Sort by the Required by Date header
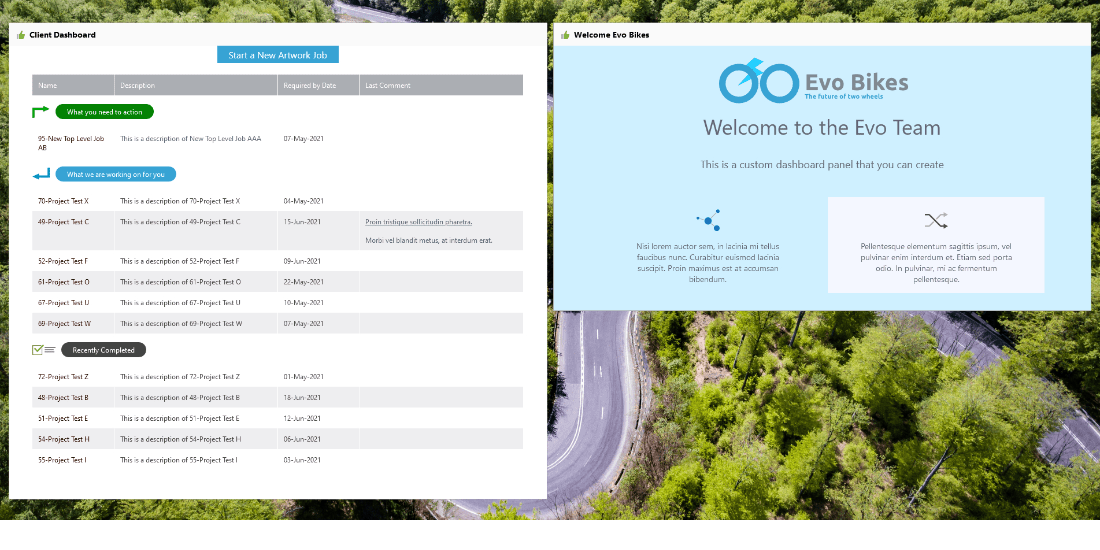 tap(318, 85)
